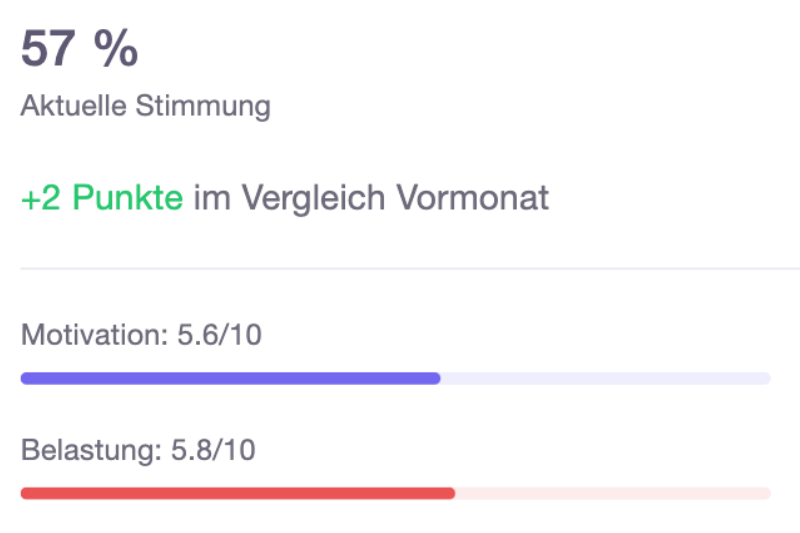
Task: Click the 5.8/10 Belastung score
Action: tap(213, 450)
